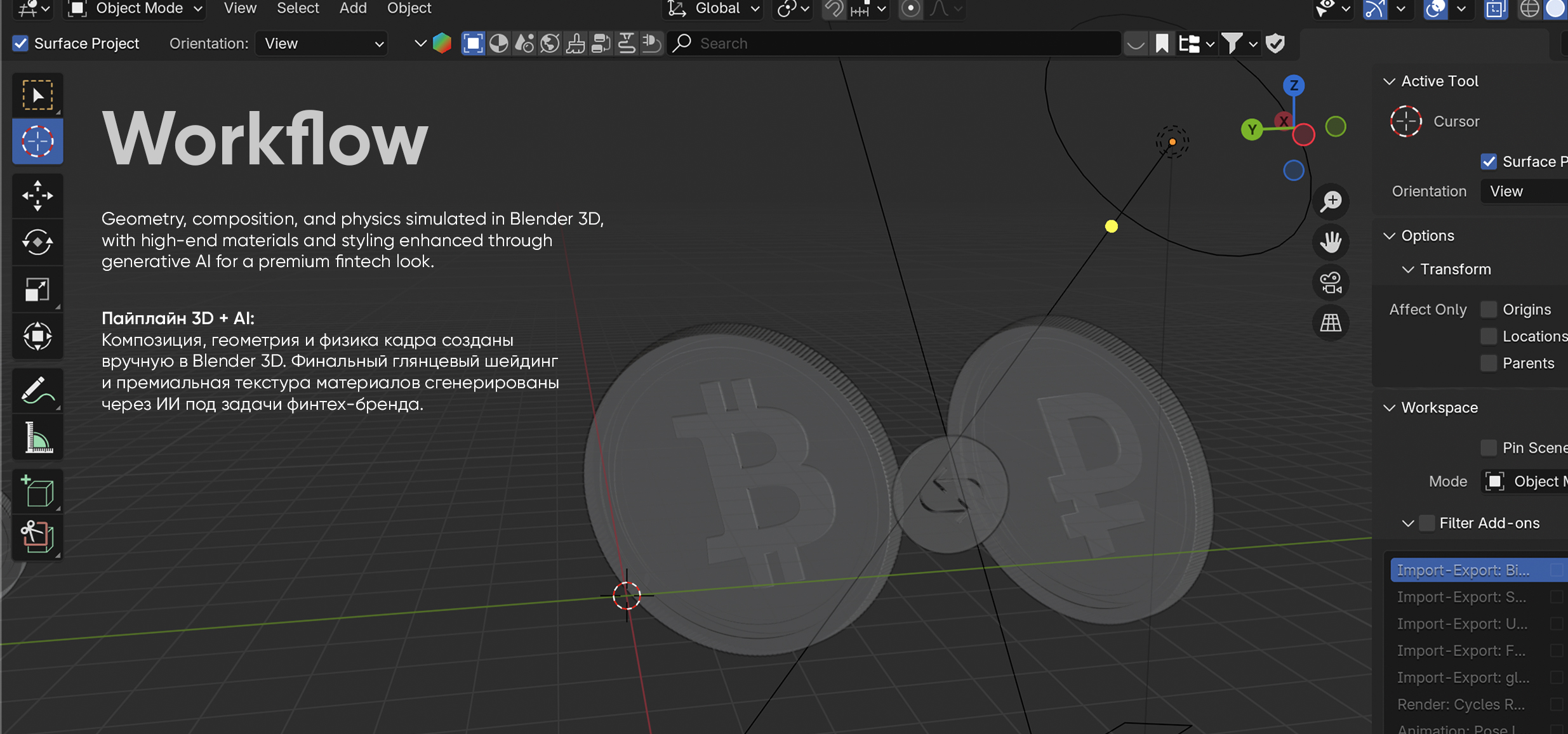Open the View menu

click(240, 8)
